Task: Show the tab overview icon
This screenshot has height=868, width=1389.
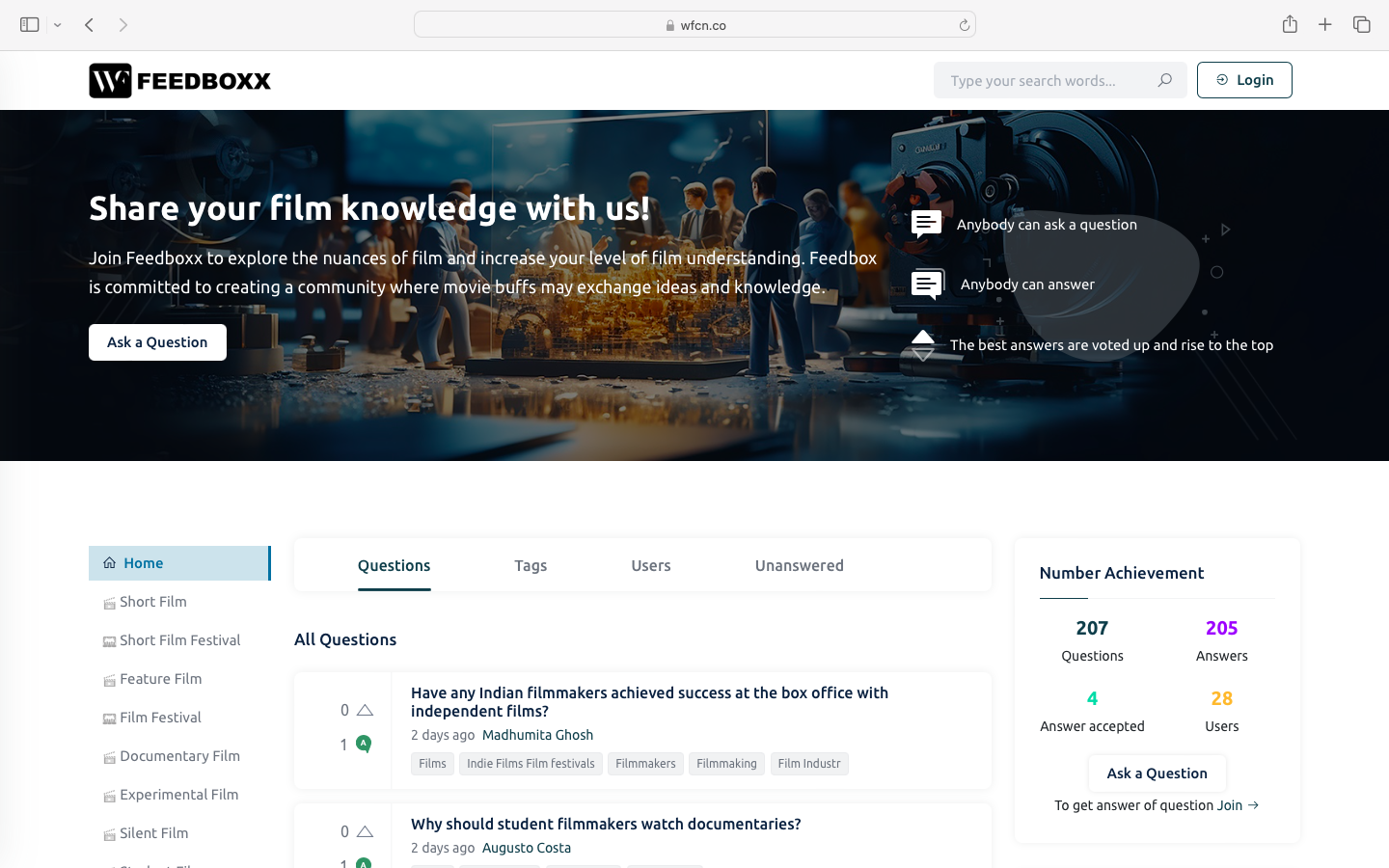Action: 1362,25
